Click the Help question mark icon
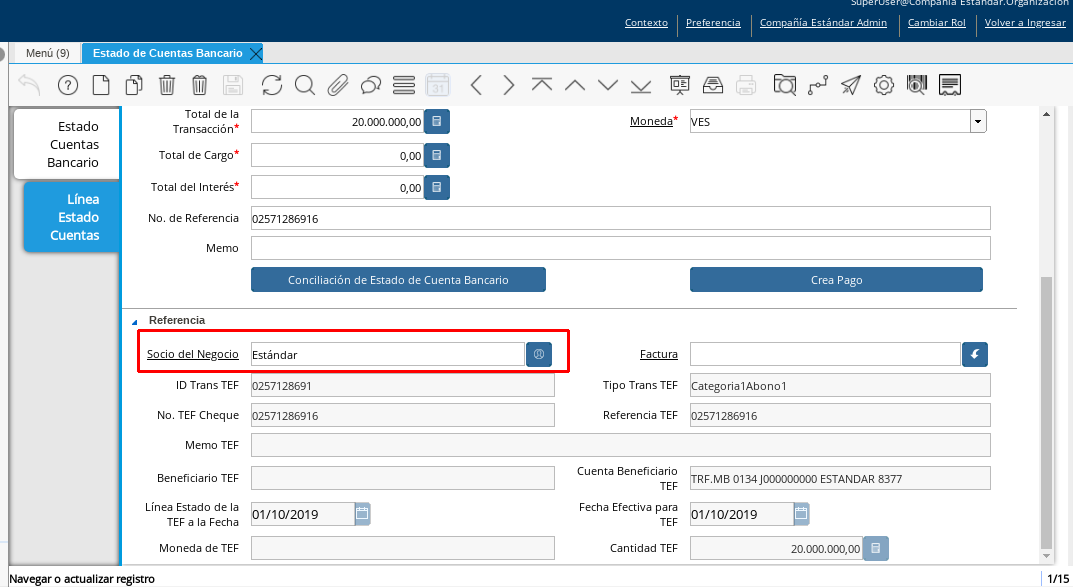1073x587 pixels. pos(67,85)
